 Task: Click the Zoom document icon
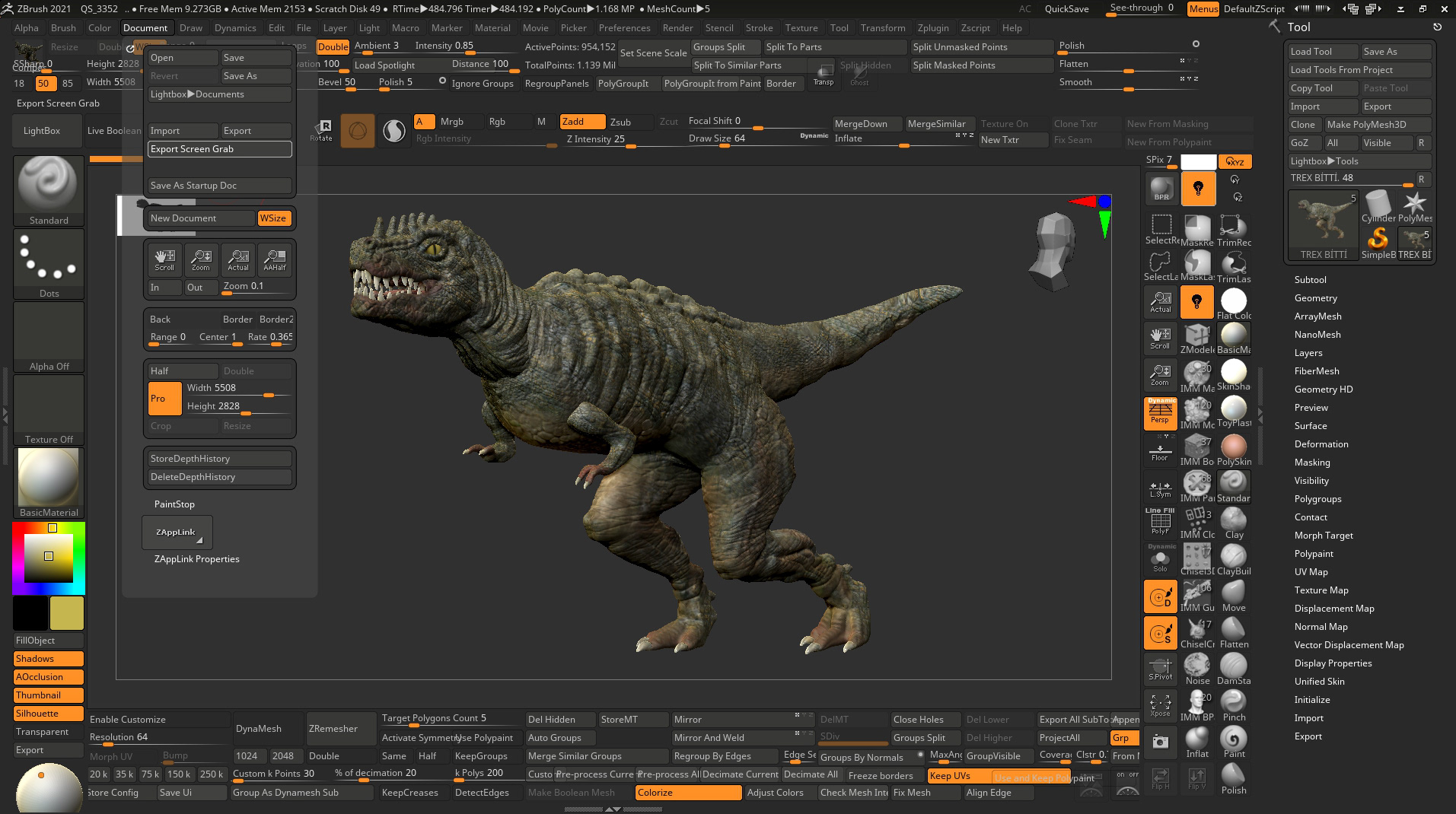(201, 259)
